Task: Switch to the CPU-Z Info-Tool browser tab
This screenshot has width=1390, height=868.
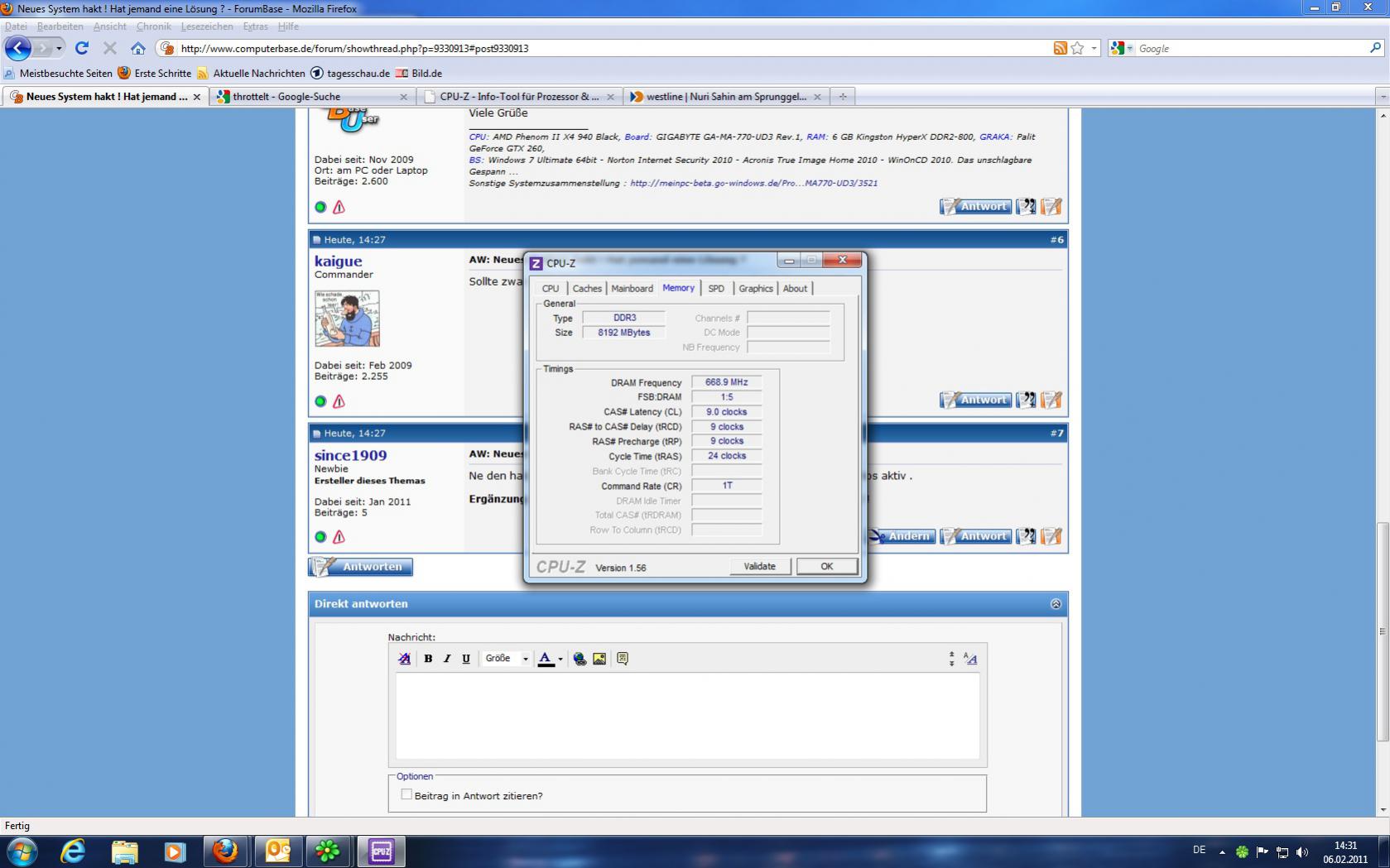Action: [519, 97]
